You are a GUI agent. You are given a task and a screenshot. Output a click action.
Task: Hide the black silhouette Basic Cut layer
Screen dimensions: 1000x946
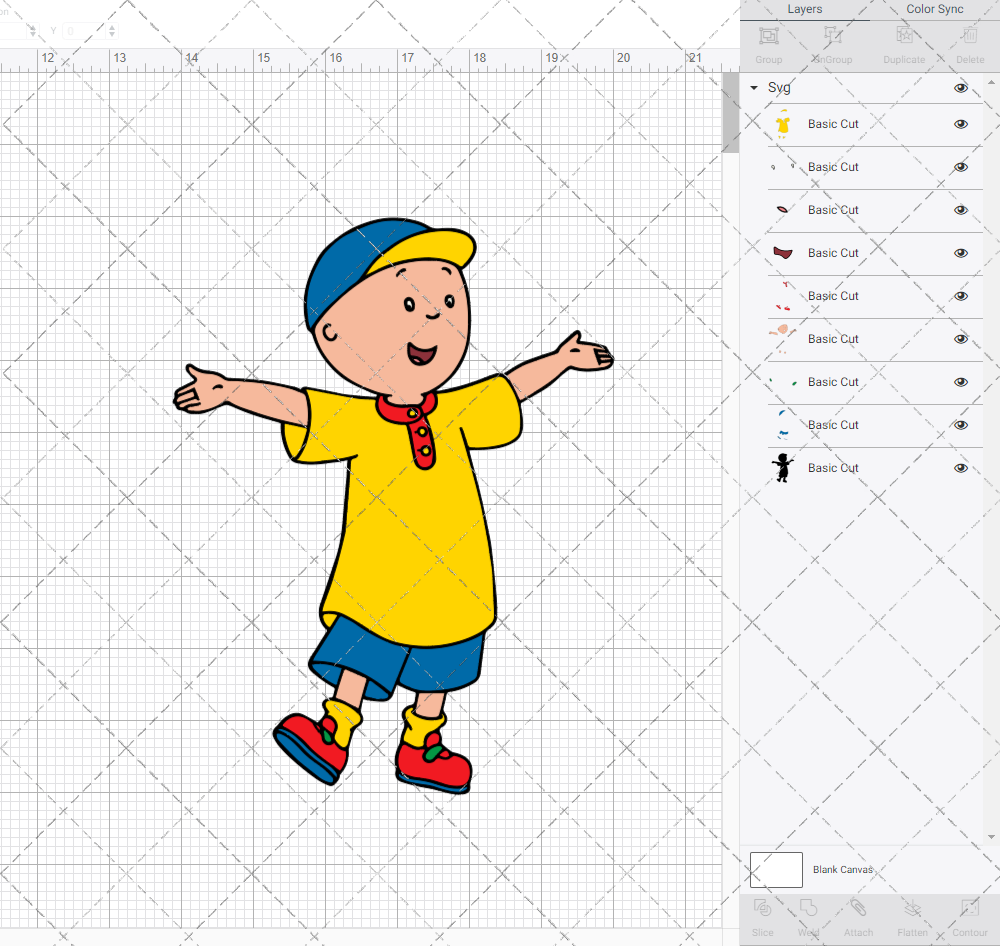click(x=960, y=468)
